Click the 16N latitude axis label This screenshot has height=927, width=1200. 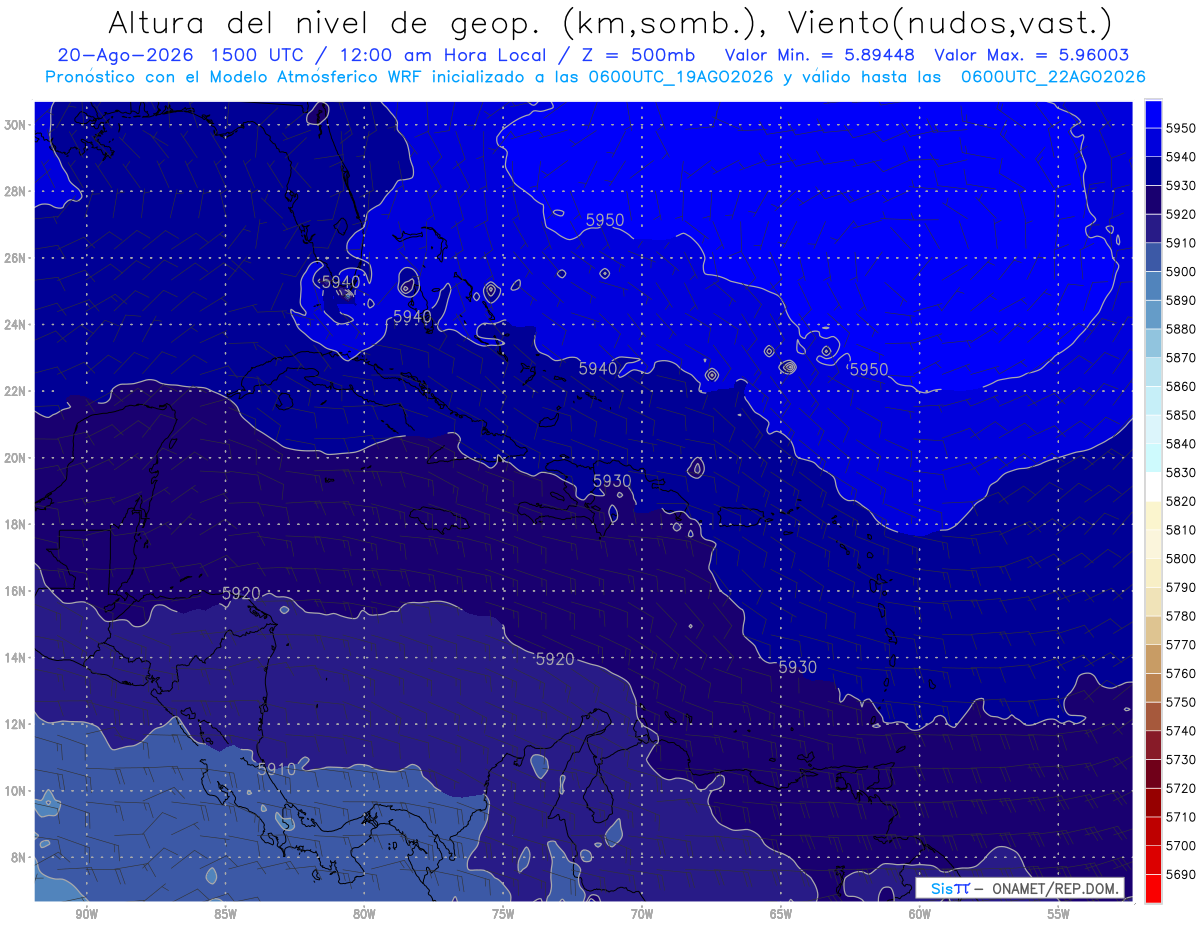17,591
